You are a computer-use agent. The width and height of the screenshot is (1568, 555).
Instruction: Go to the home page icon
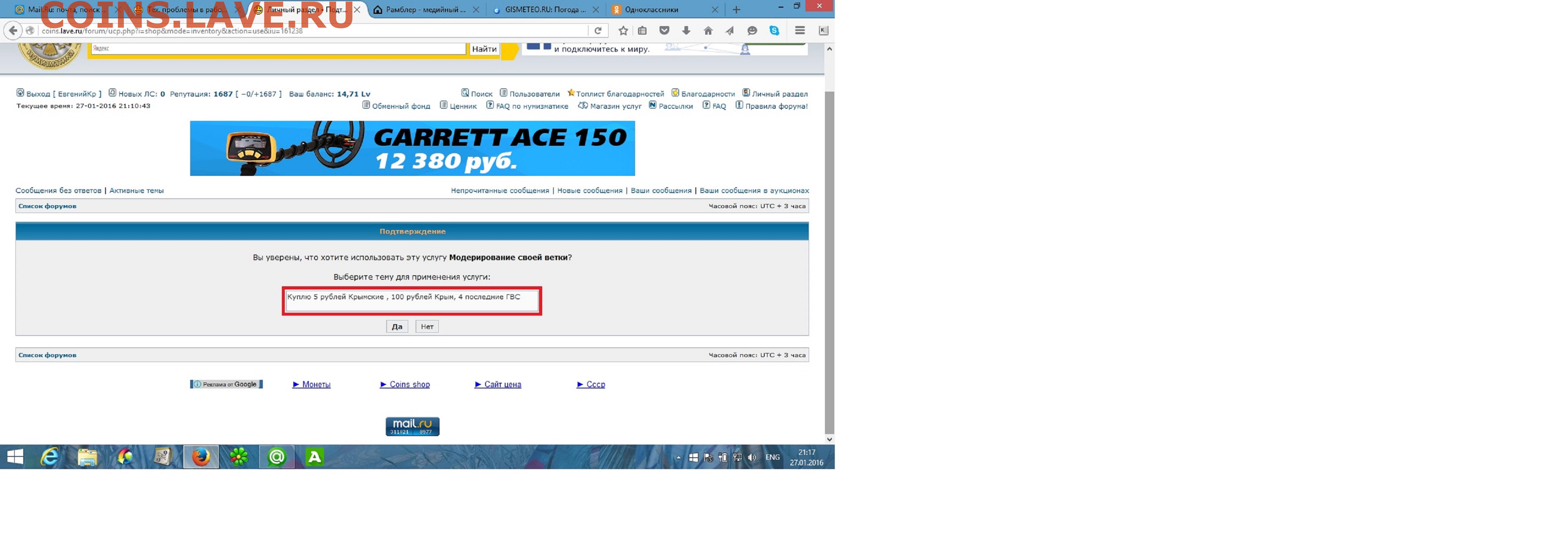(708, 30)
